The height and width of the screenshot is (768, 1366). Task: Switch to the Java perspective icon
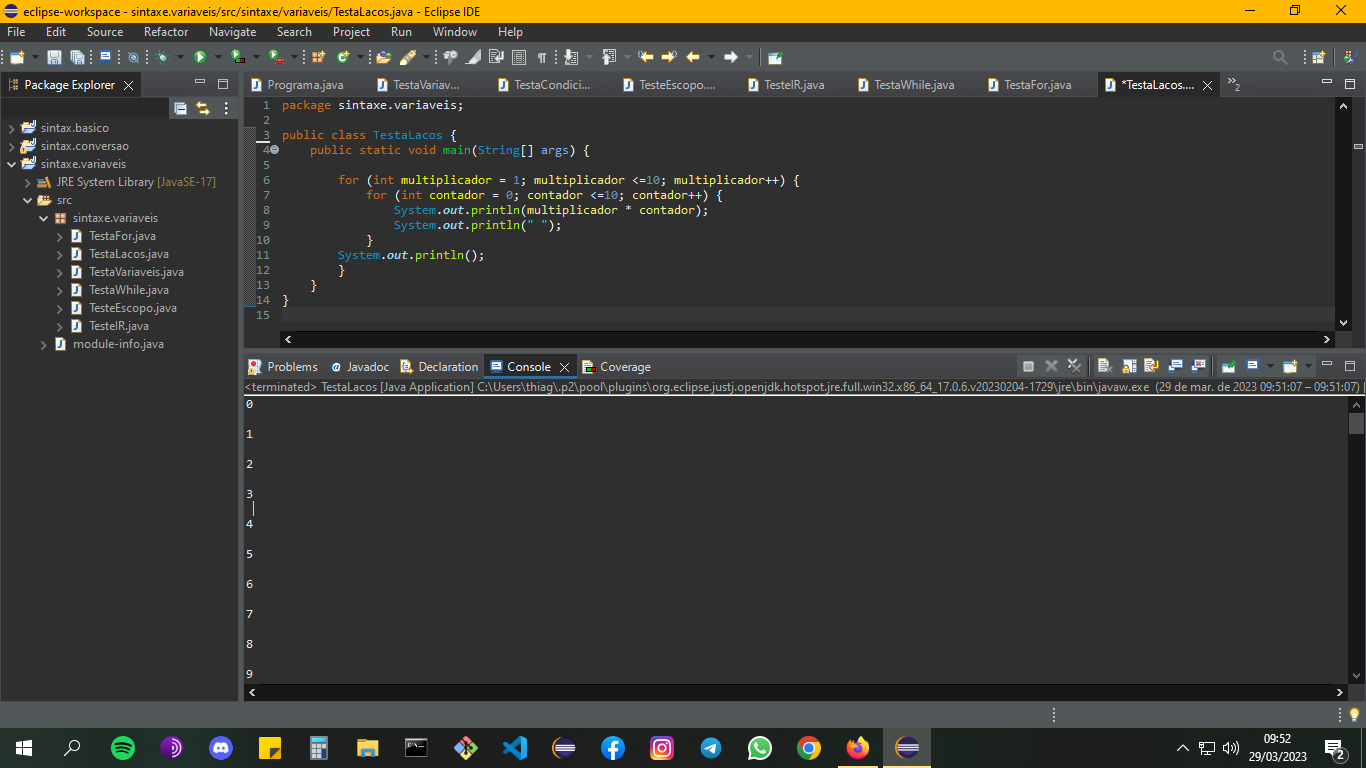point(1349,57)
